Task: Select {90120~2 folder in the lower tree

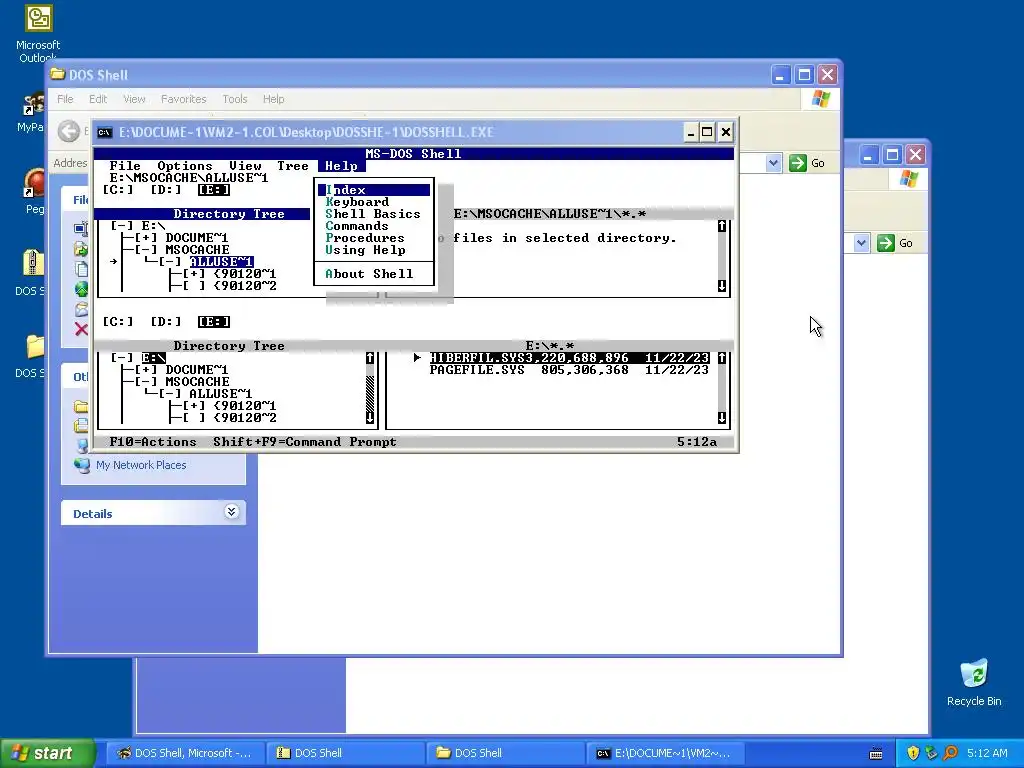Action: [x=245, y=418]
